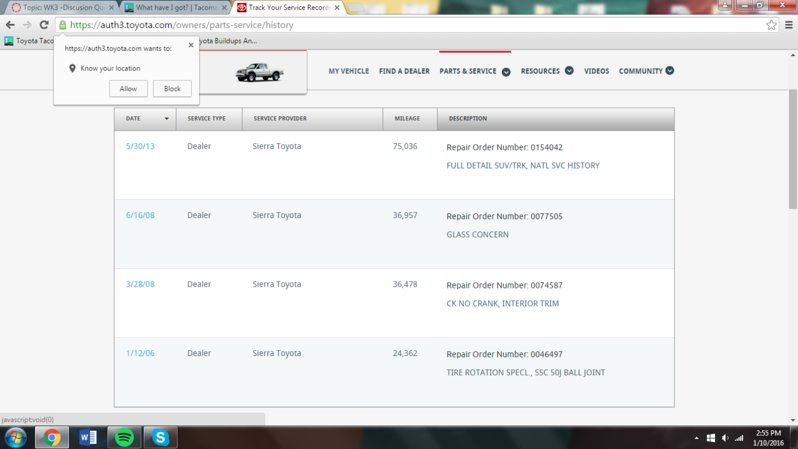This screenshot has width=798, height=449.
Task: Sort by the Date column arrow
Action: [x=166, y=119]
